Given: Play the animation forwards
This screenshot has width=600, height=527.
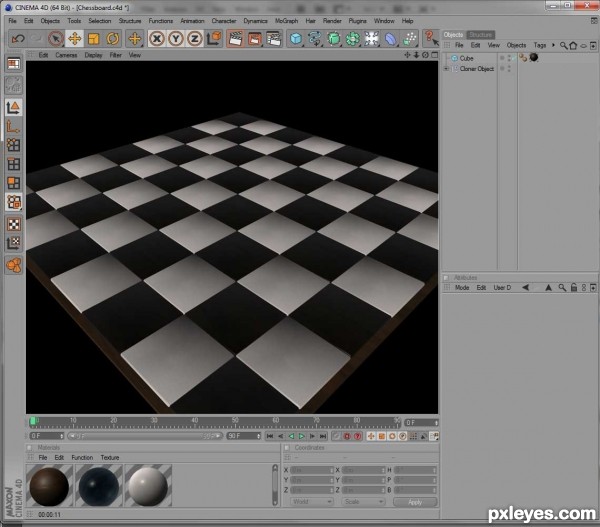Looking at the screenshot, I should (302, 436).
